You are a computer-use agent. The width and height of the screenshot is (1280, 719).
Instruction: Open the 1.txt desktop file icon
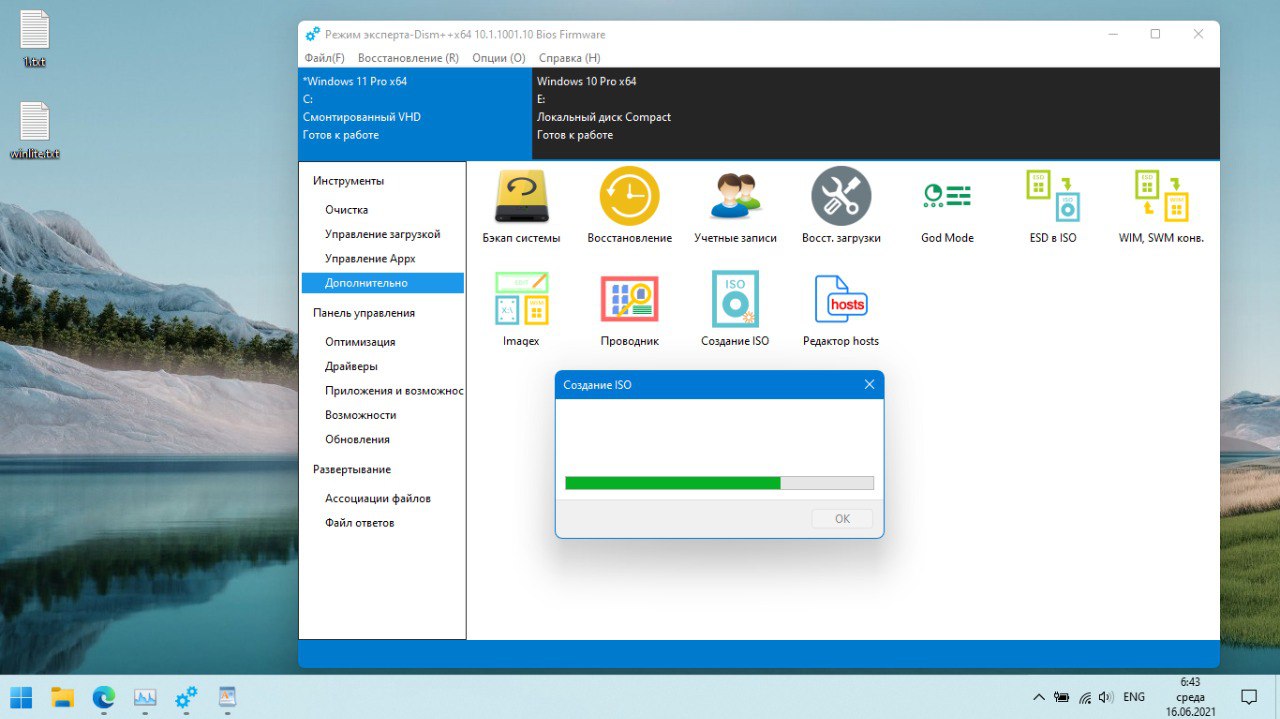tap(34, 40)
